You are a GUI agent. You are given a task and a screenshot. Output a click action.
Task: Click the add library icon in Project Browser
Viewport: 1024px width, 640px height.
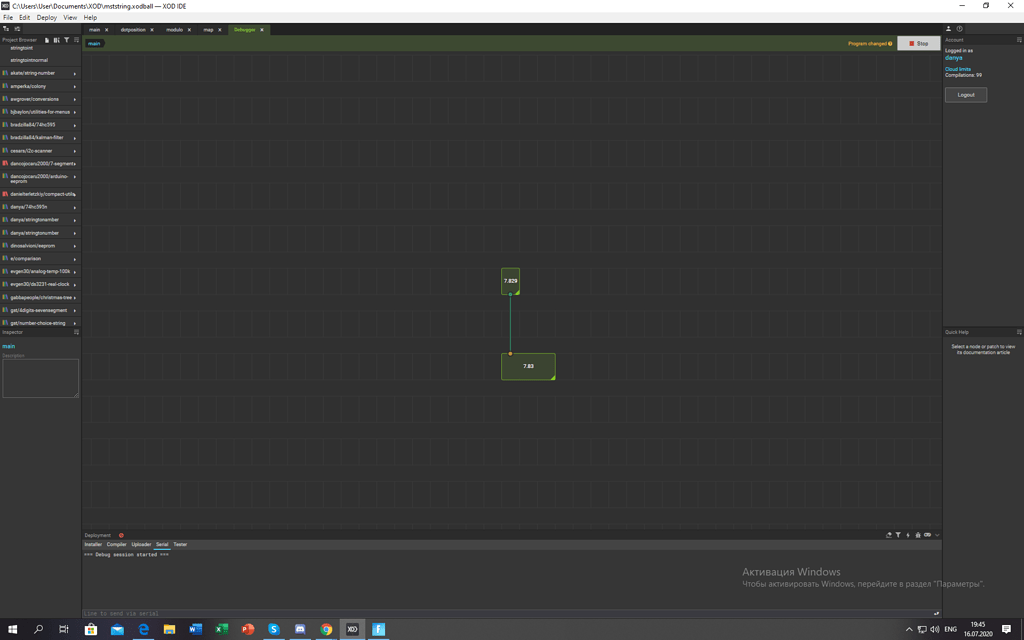click(56, 40)
